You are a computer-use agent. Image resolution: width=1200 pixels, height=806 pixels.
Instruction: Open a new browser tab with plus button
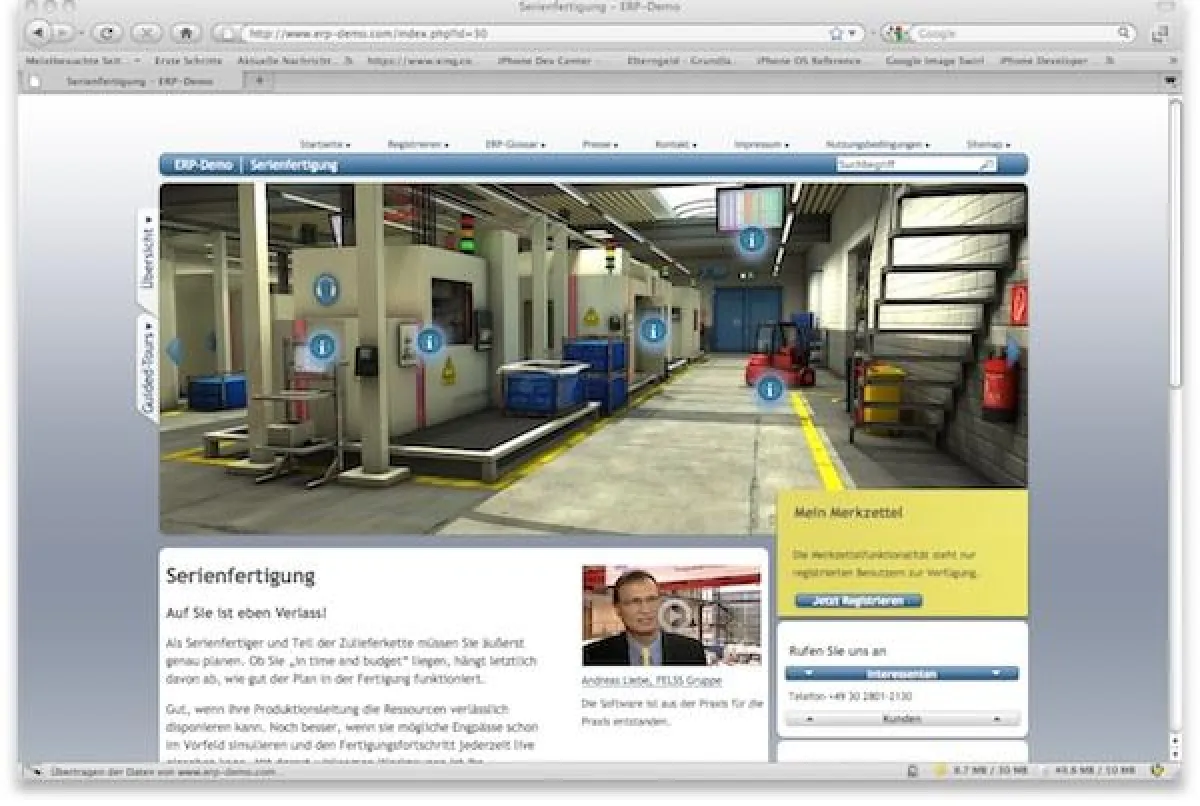(261, 81)
